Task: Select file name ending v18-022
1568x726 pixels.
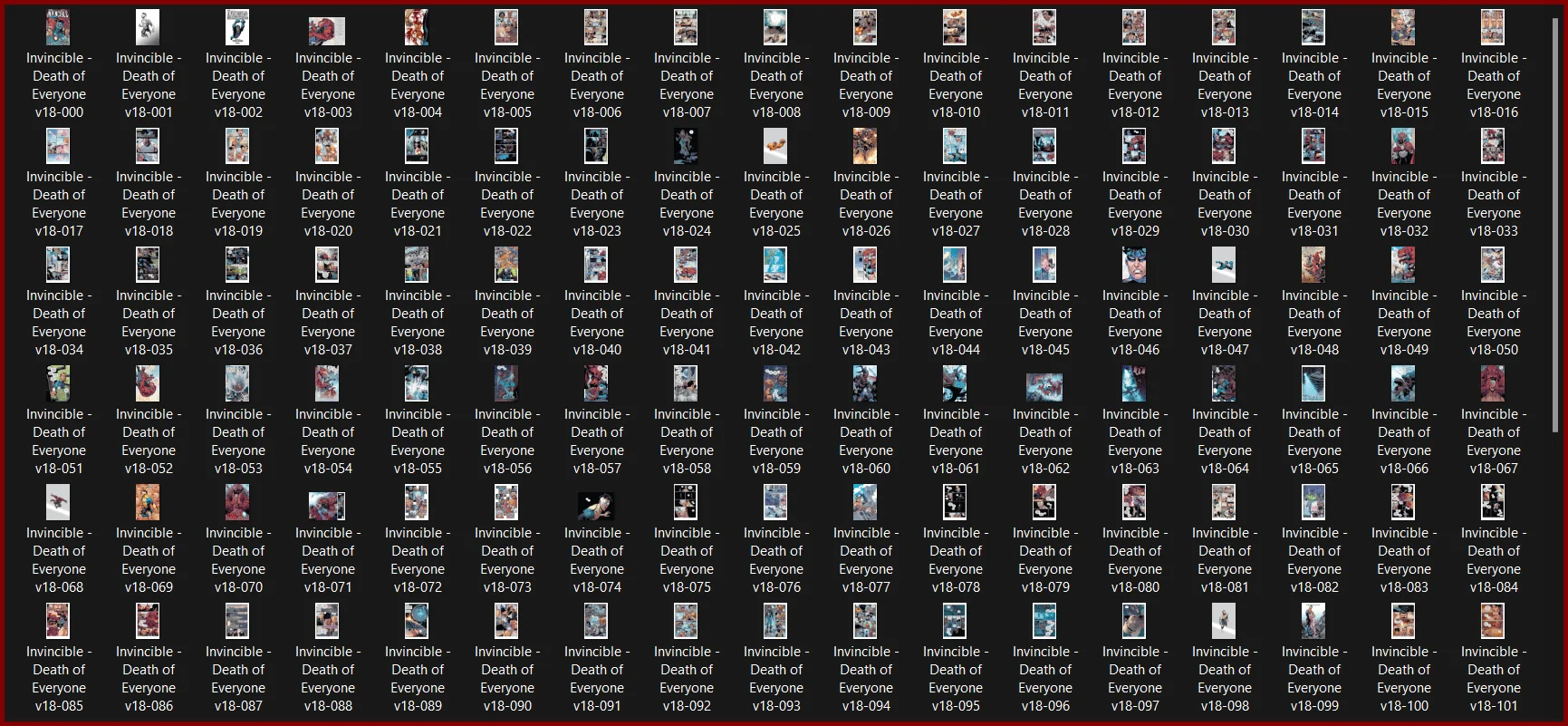Action: coord(507,204)
